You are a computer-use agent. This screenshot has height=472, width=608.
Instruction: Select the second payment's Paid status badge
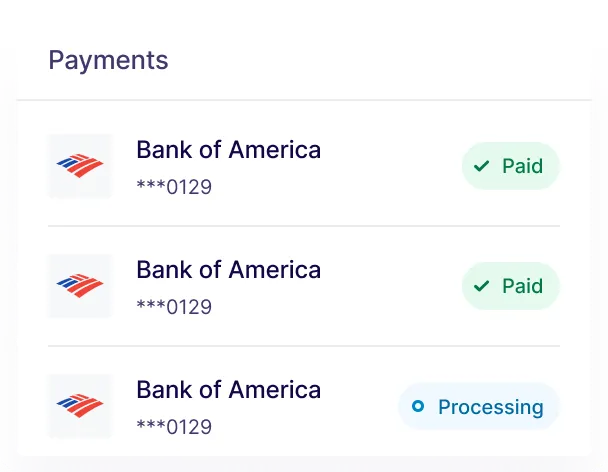click(x=510, y=286)
